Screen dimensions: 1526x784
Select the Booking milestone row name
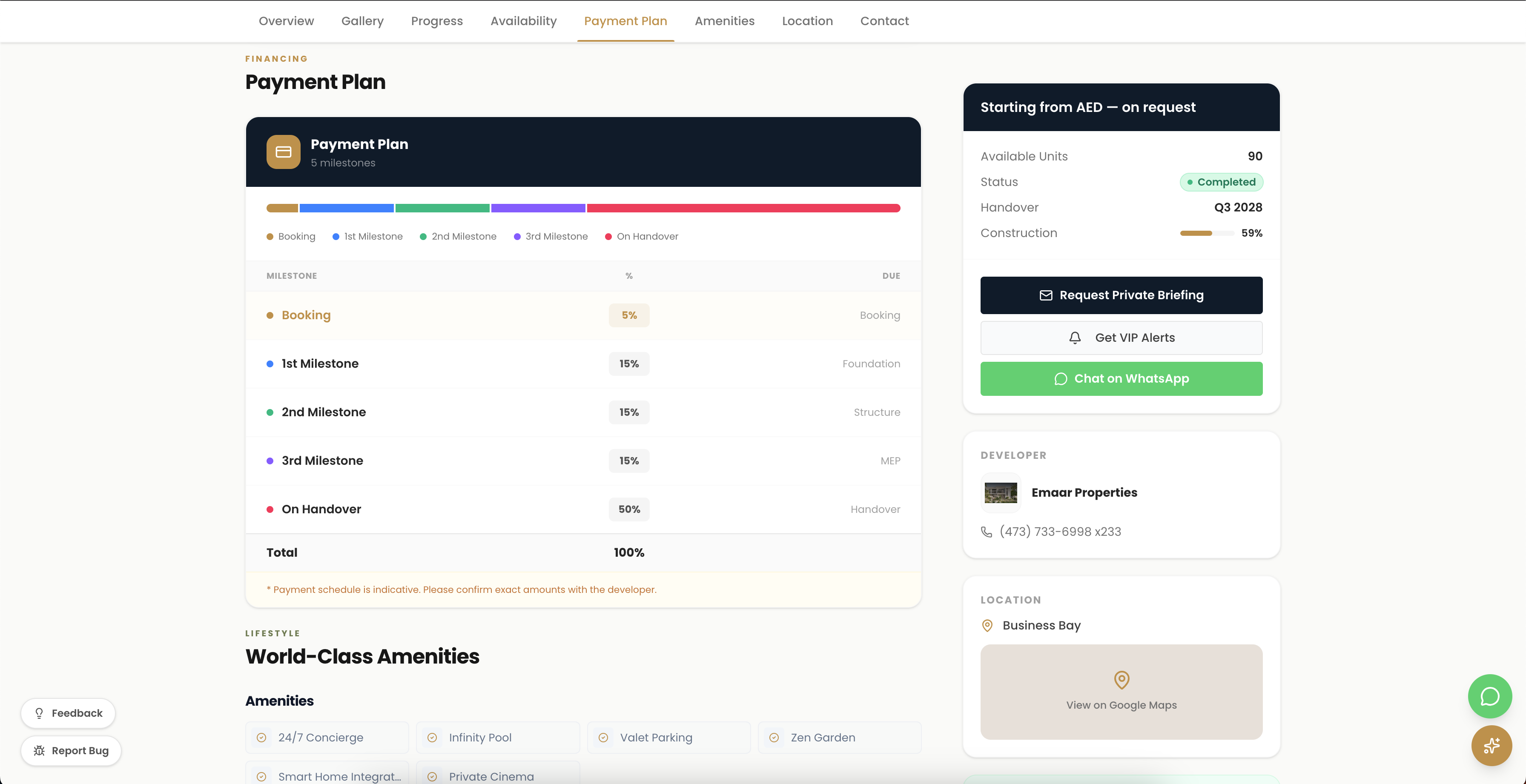coord(306,315)
